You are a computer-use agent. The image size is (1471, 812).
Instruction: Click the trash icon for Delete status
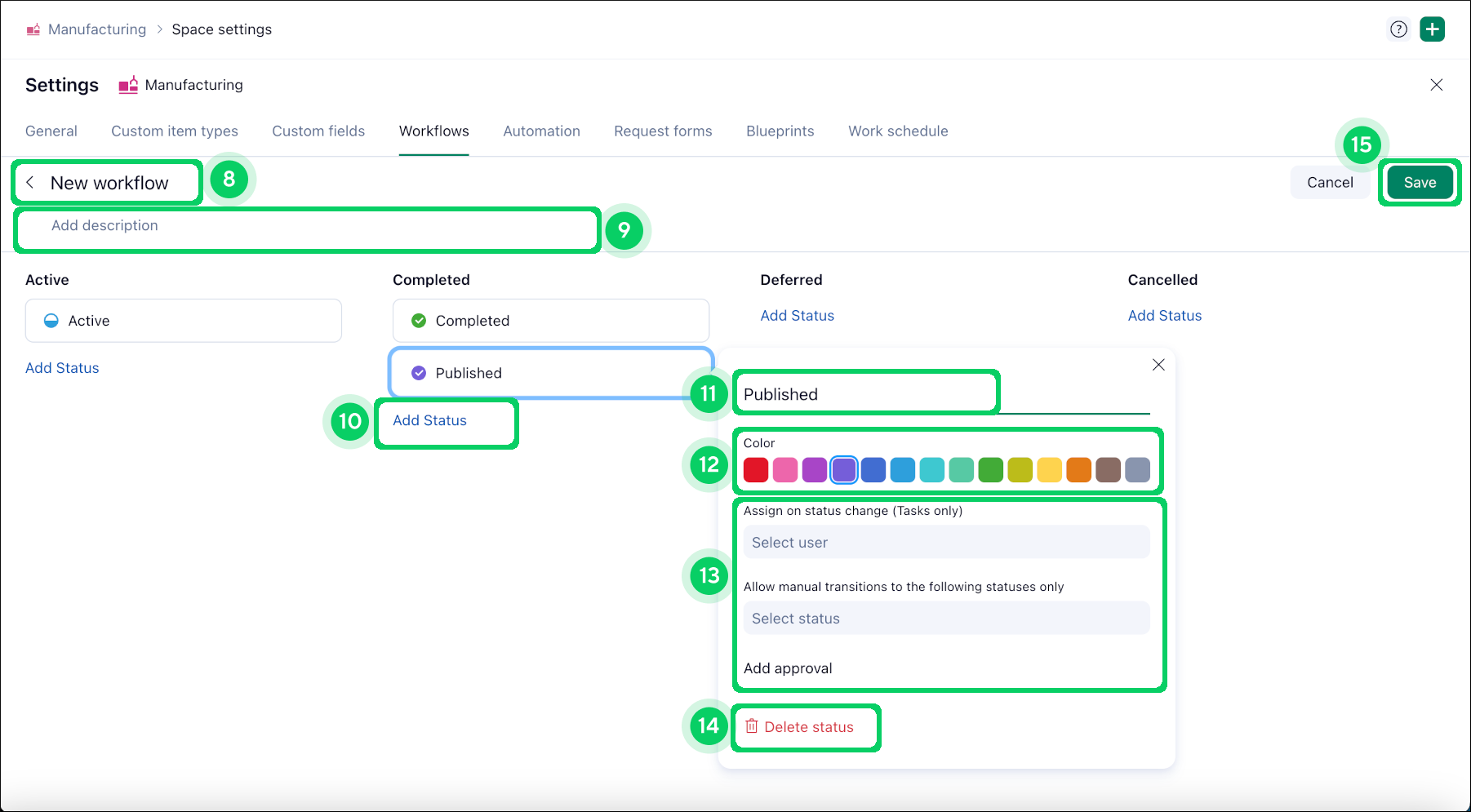[x=752, y=726]
